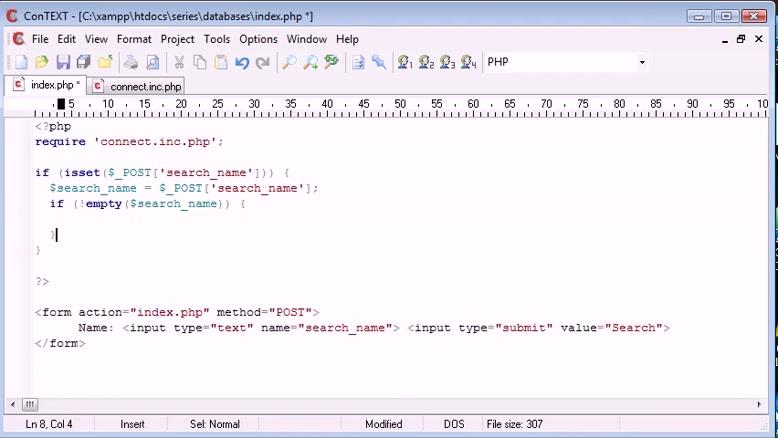Close file using the folder close icon

(x=105, y=62)
